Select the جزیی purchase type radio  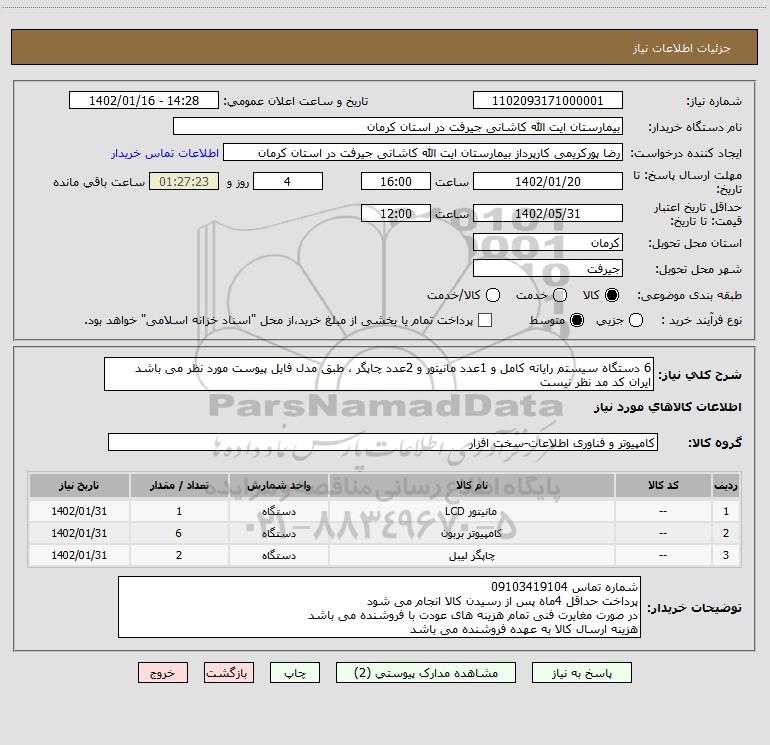coord(636,320)
